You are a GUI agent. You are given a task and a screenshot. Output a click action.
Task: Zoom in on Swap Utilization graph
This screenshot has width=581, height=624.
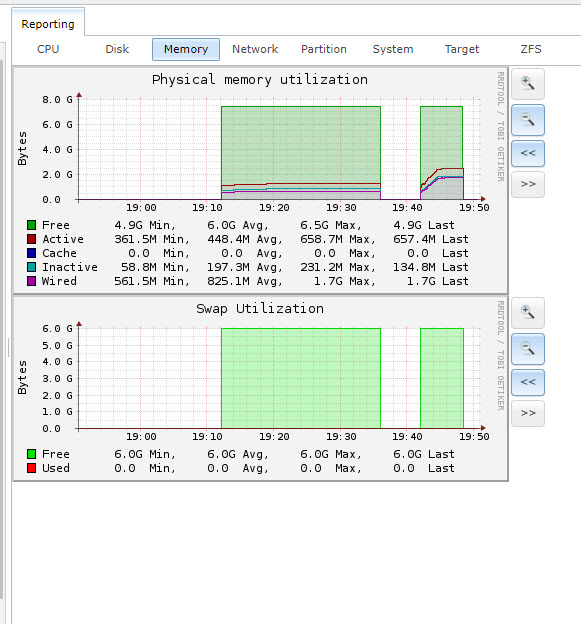pos(528,313)
